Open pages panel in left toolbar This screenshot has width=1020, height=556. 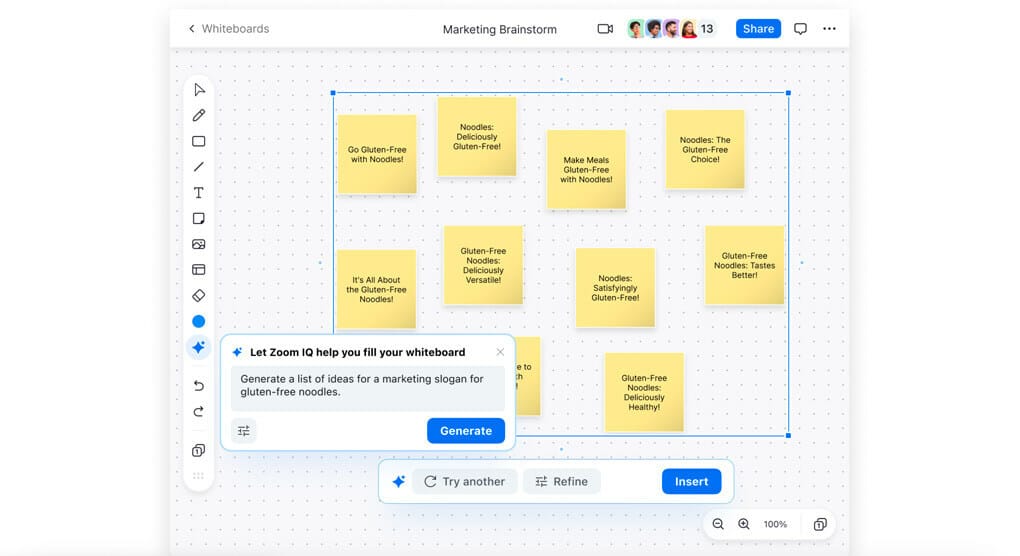tap(199, 450)
